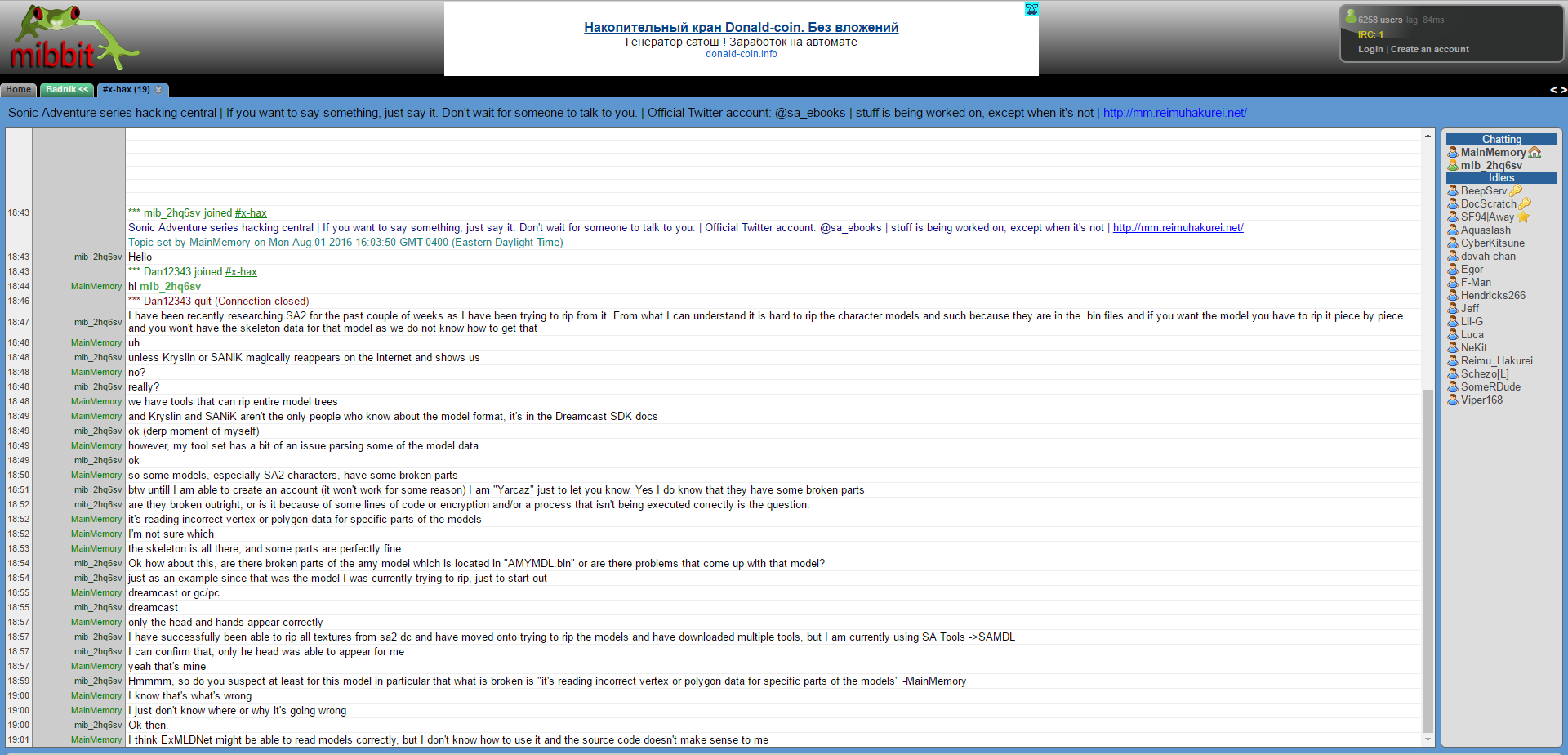This screenshot has width=1568, height=755.
Task: Click the '6258 users' text in the status box
Action: click(1380, 20)
